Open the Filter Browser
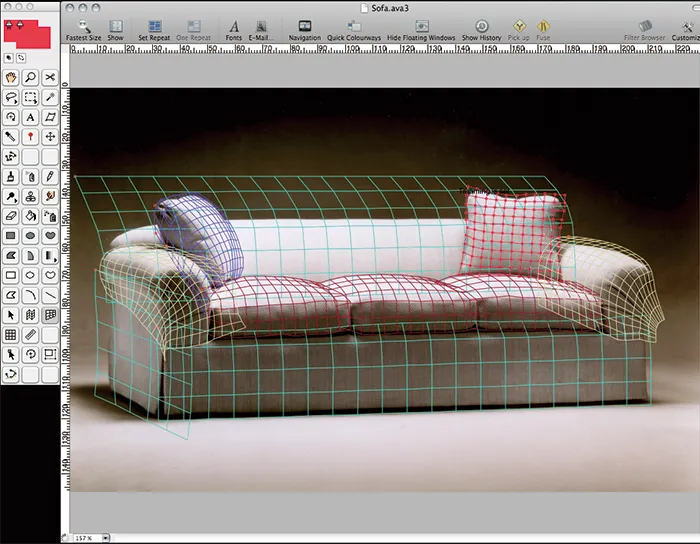This screenshot has height=544, width=700. point(645,31)
